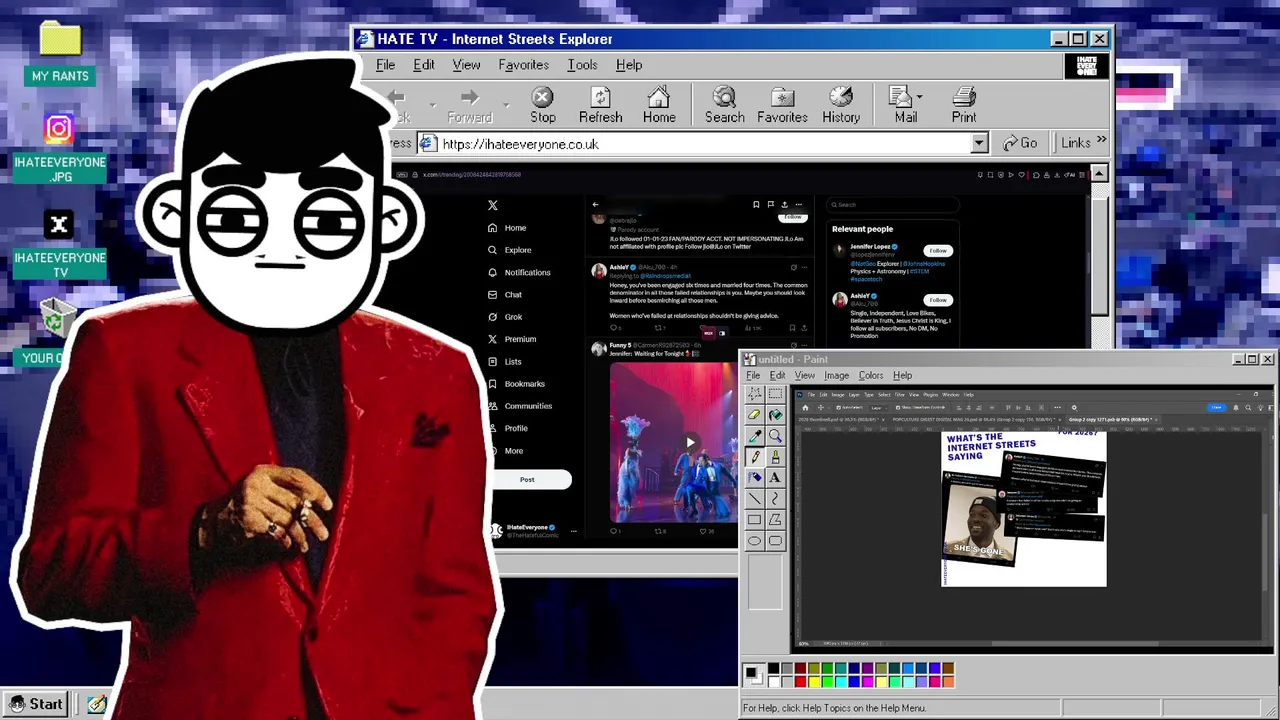Click the Go button by the address bar

1020,143
